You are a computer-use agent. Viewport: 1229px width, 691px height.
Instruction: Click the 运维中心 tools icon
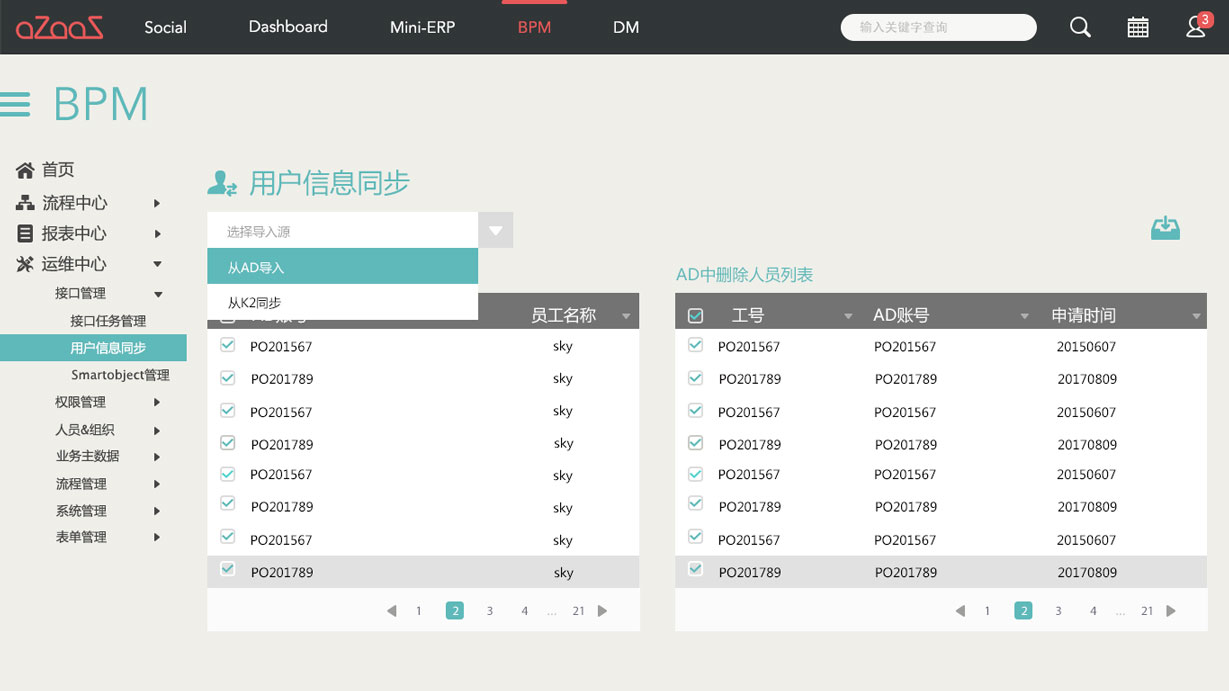coord(25,264)
